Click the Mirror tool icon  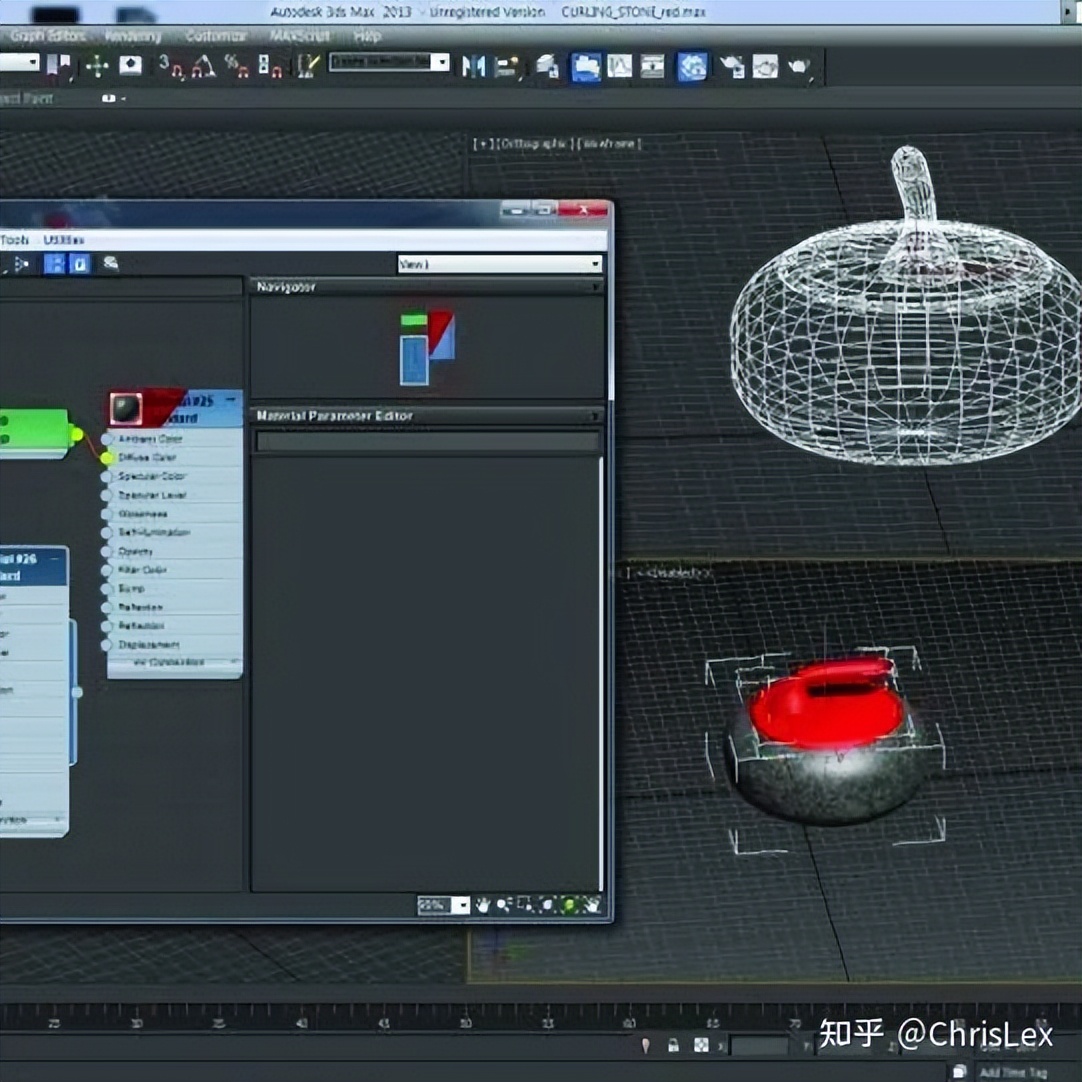pyautogui.click(x=473, y=66)
